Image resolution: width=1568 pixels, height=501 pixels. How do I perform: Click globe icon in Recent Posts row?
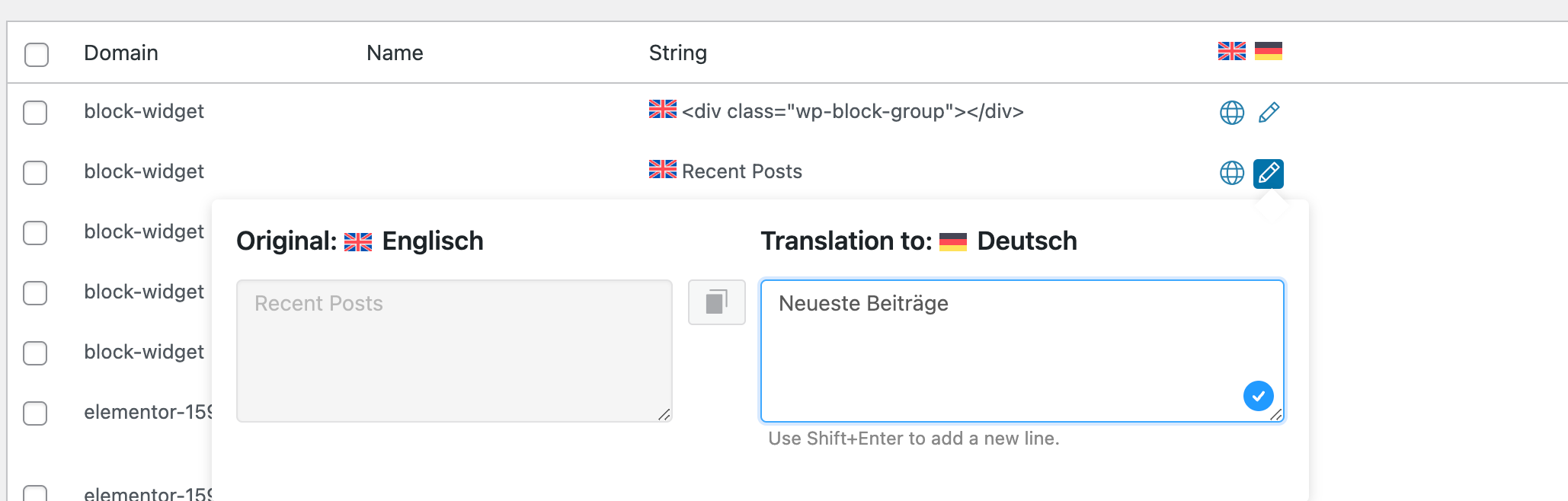tap(1231, 173)
